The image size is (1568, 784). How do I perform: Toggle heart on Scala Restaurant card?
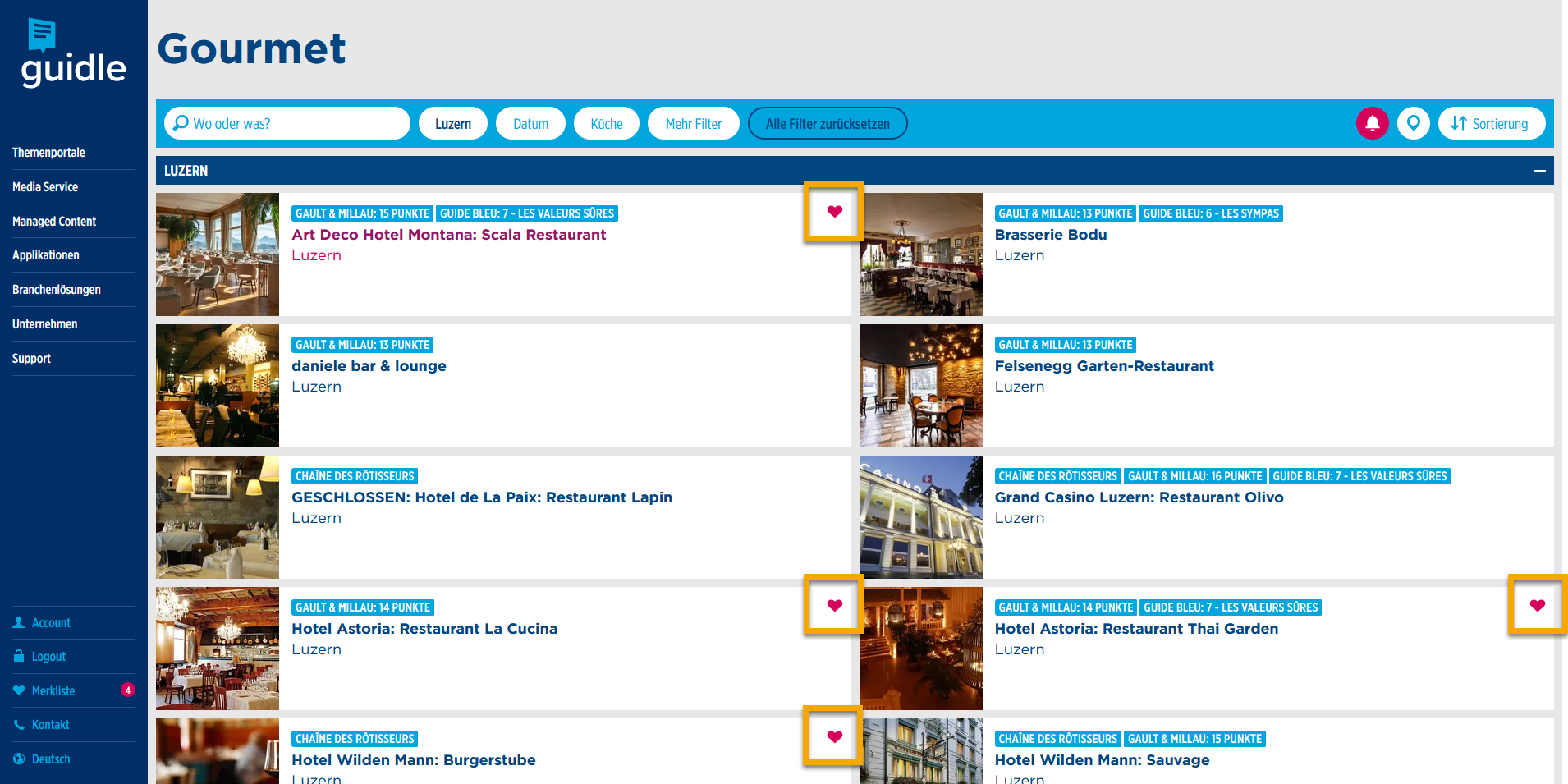click(834, 212)
